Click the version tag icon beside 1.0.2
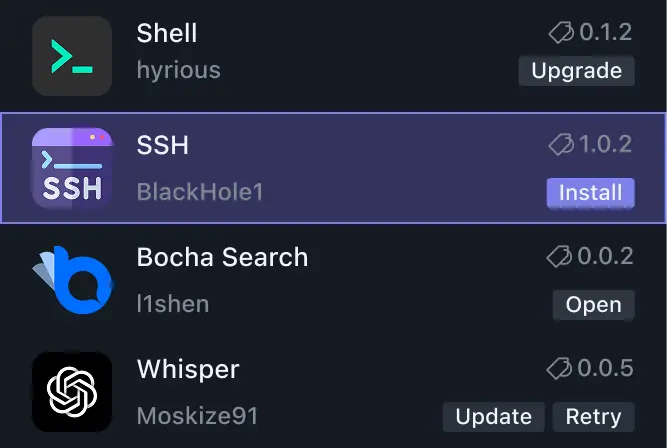667x448 pixels. (x=561, y=145)
